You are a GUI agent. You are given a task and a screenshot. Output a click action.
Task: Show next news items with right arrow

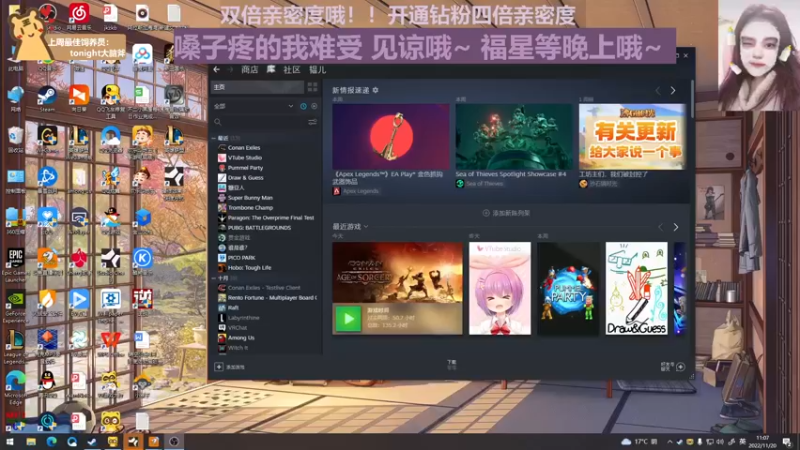coord(673,91)
